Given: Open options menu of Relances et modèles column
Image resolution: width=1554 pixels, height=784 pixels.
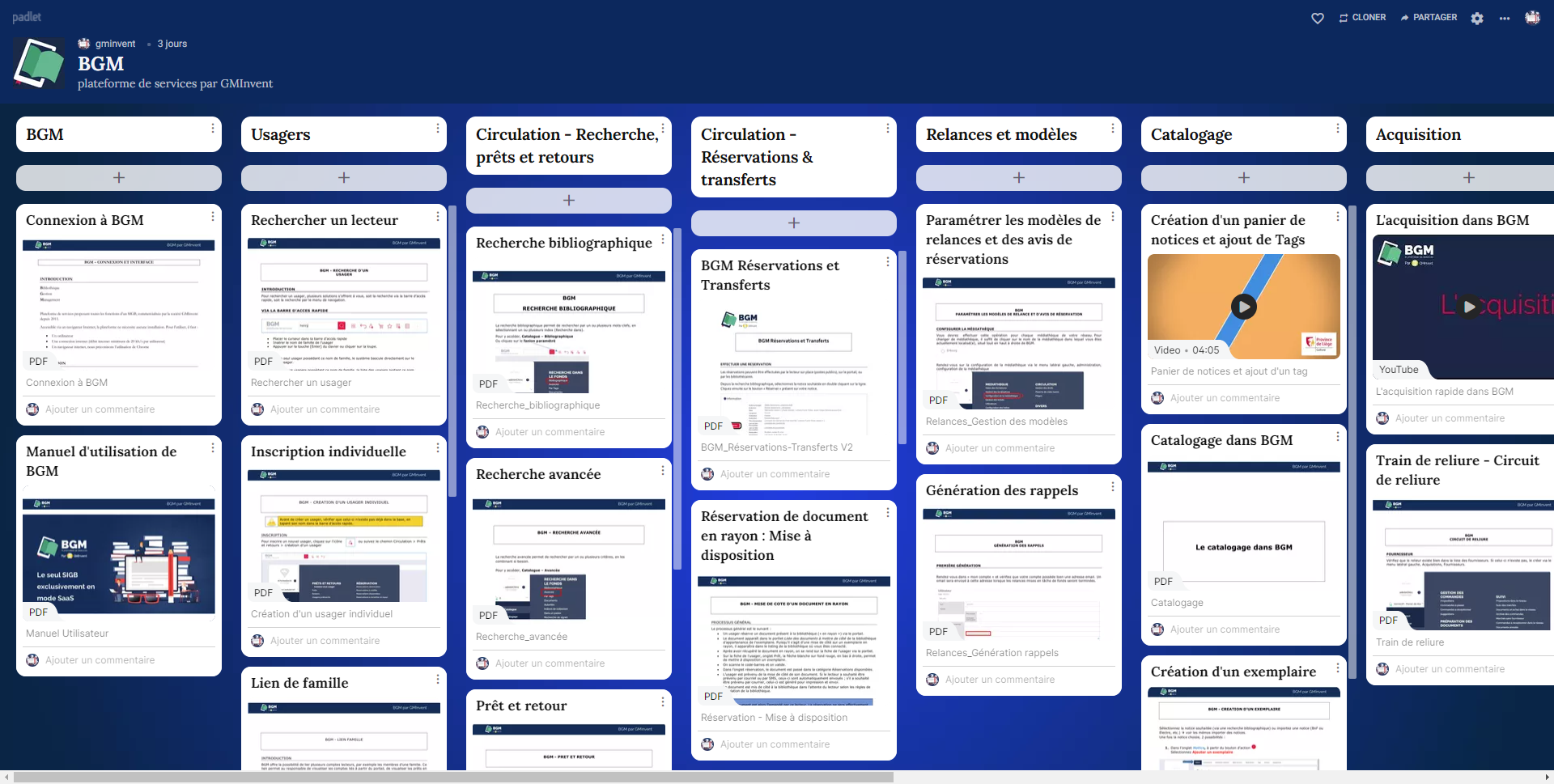Looking at the screenshot, I should click(1113, 129).
